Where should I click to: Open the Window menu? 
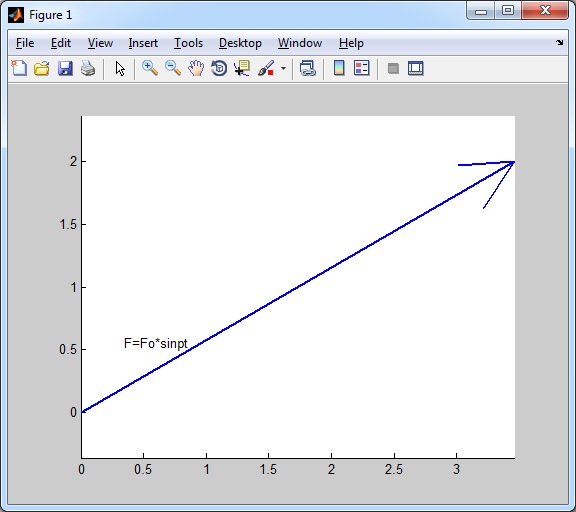pos(300,43)
